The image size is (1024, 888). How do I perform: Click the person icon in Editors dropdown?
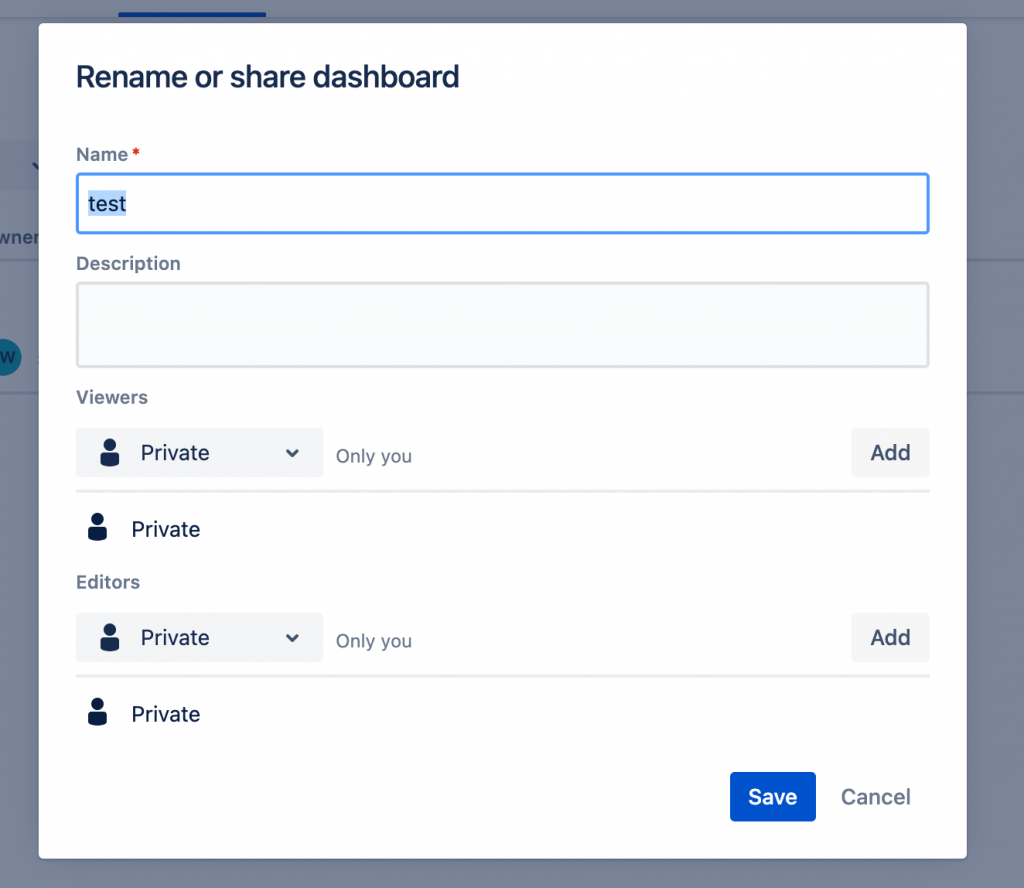pyautogui.click(x=110, y=638)
